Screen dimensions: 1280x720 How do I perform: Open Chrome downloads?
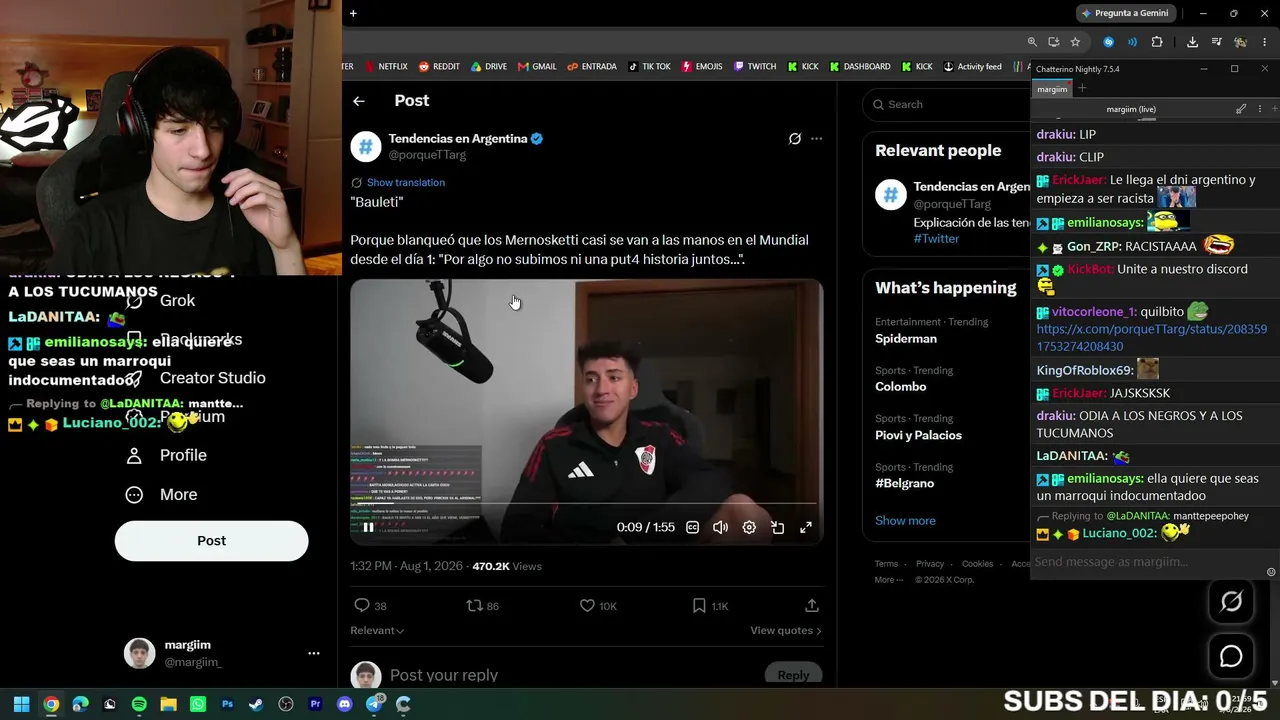click(x=1192, y=42)
